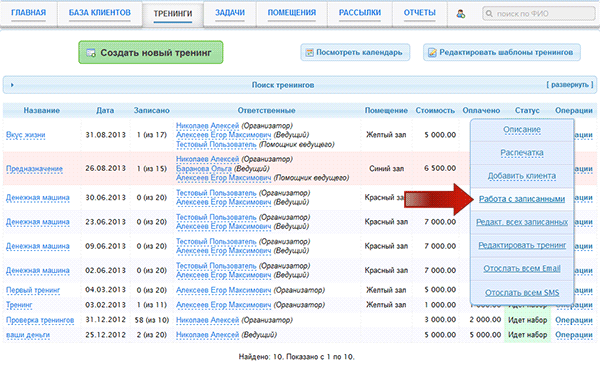Screen dimensions: 600x370
Task: Click Найдено: 10 results summary text
Action: pos(297,357)
